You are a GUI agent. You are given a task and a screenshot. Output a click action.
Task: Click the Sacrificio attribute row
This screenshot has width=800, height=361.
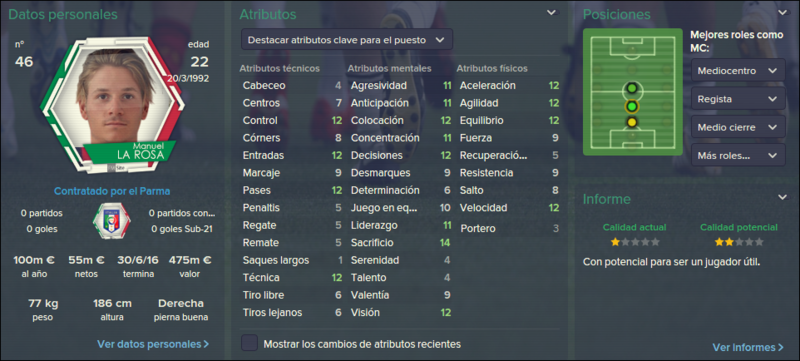401,243
